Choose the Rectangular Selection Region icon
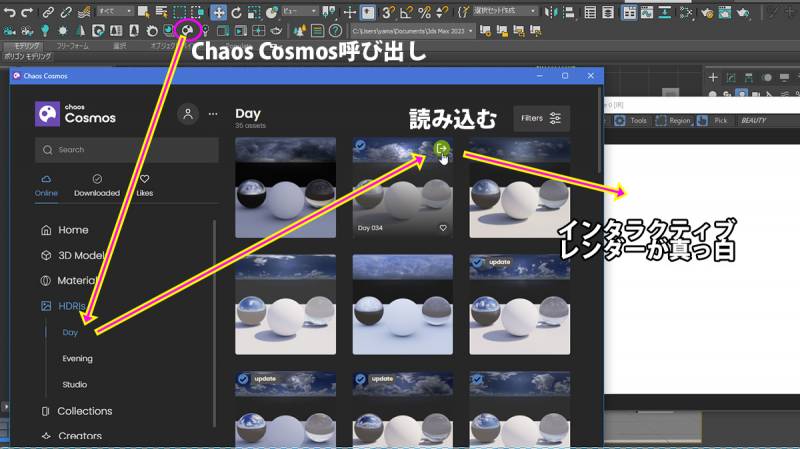This screenshot has width=800, height=449. (179, 12)
